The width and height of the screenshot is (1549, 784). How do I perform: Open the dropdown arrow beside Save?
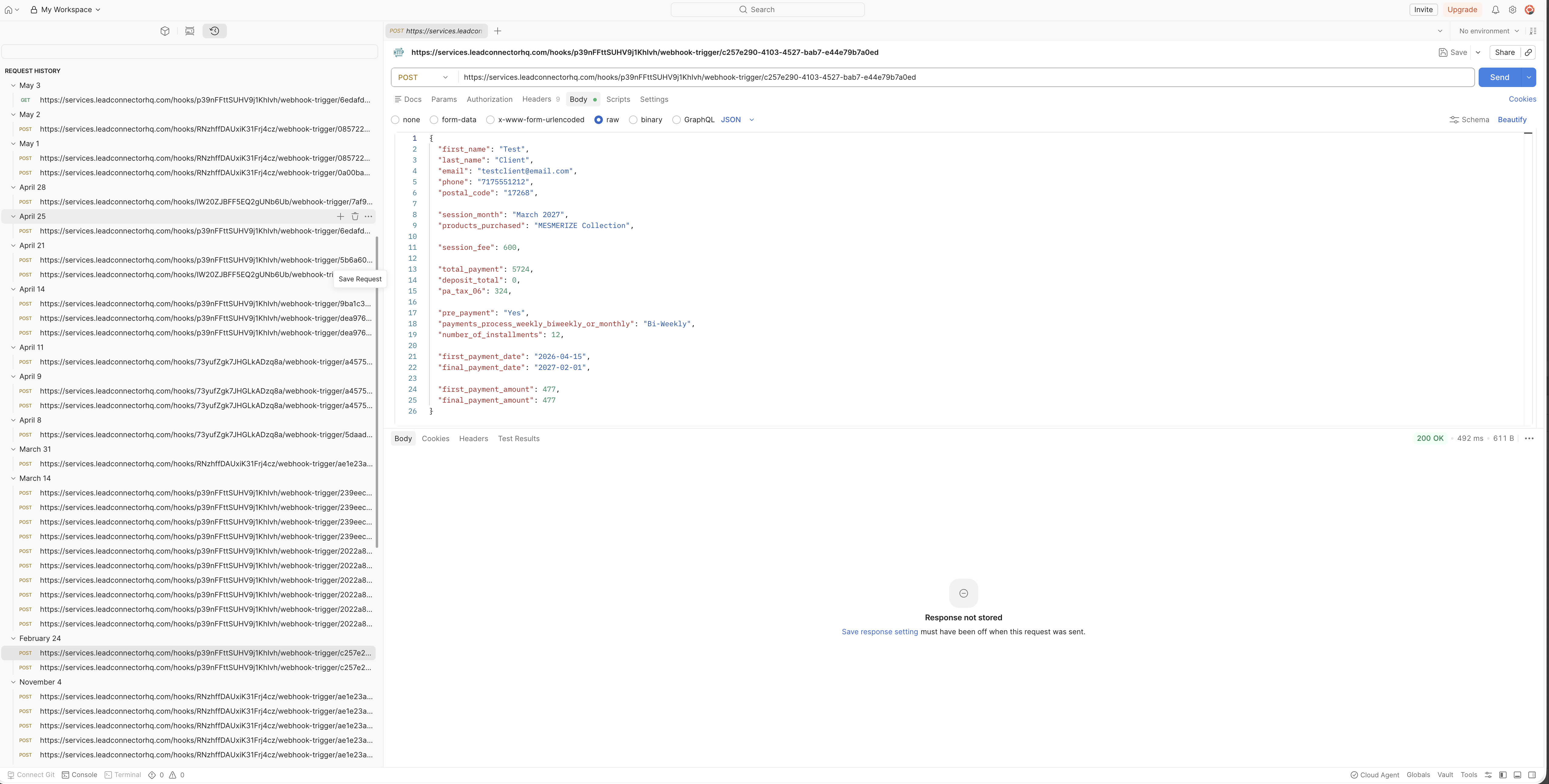coord(1478,52)
